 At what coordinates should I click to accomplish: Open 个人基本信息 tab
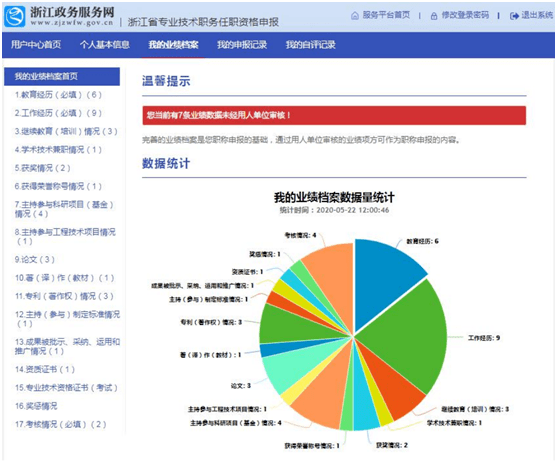pyautogui.click(x=105, y=45)
